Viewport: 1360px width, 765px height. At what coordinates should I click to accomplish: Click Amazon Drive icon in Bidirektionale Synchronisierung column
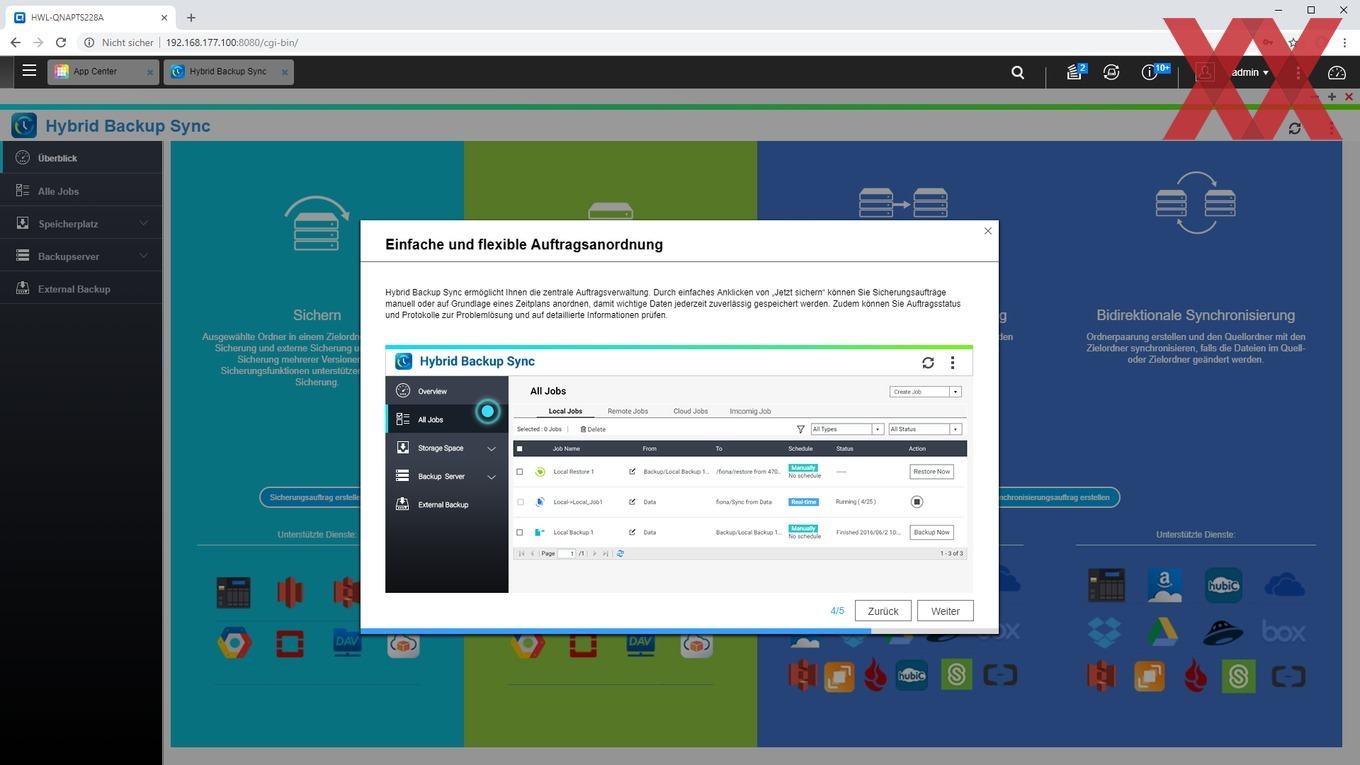pyautogui.click(x=1165, y=585)
